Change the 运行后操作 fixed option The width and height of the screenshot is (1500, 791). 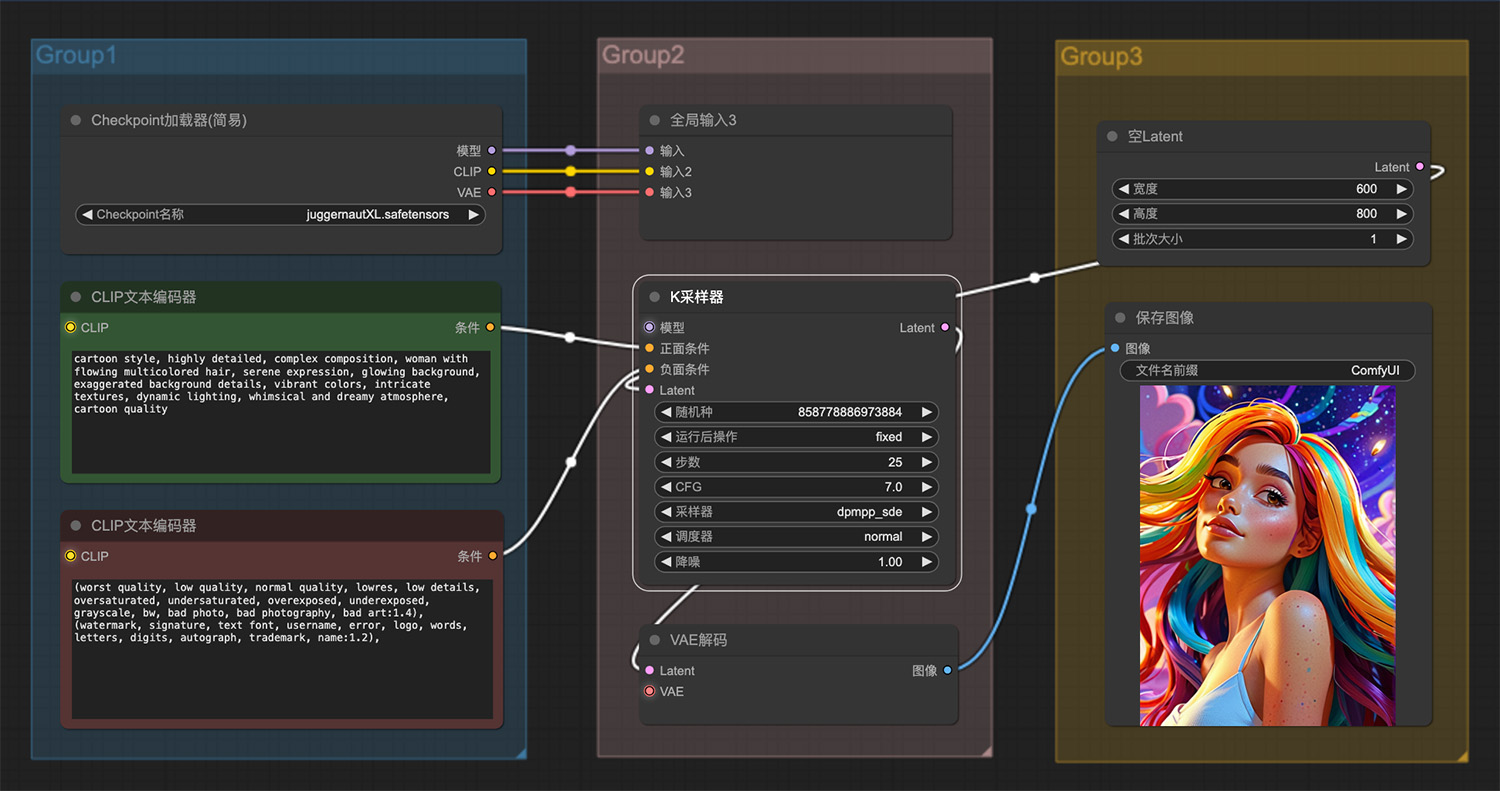[x=797, y=437]
